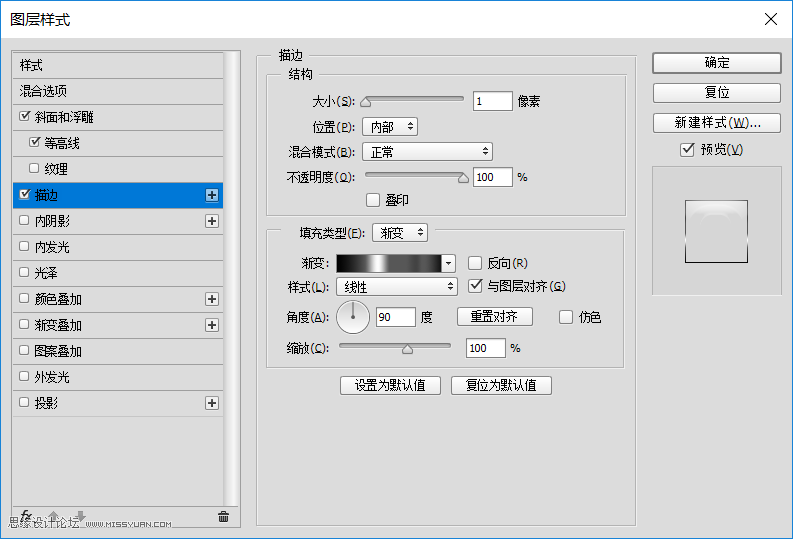Uncheck the 斜面和浮雕 checkbox

[25, 117]
